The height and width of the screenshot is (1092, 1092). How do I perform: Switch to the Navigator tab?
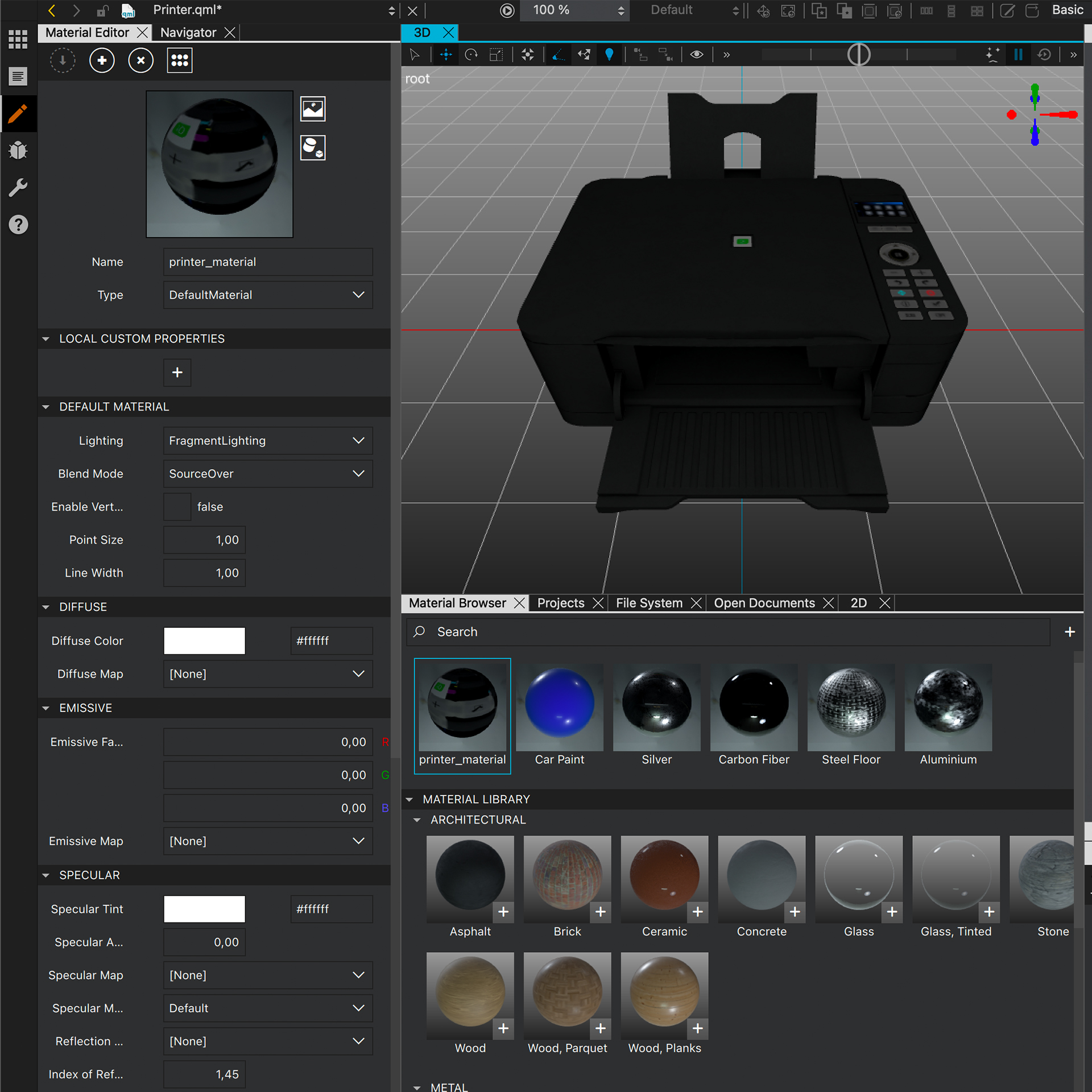pyautogui.click(x=188, y=32)
